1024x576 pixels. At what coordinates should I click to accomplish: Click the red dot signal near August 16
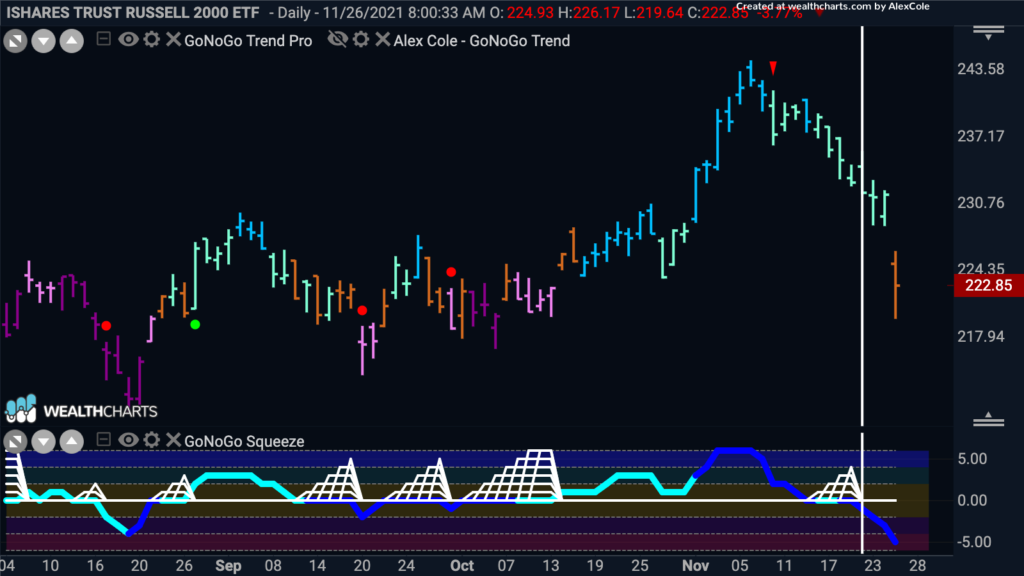106,325
